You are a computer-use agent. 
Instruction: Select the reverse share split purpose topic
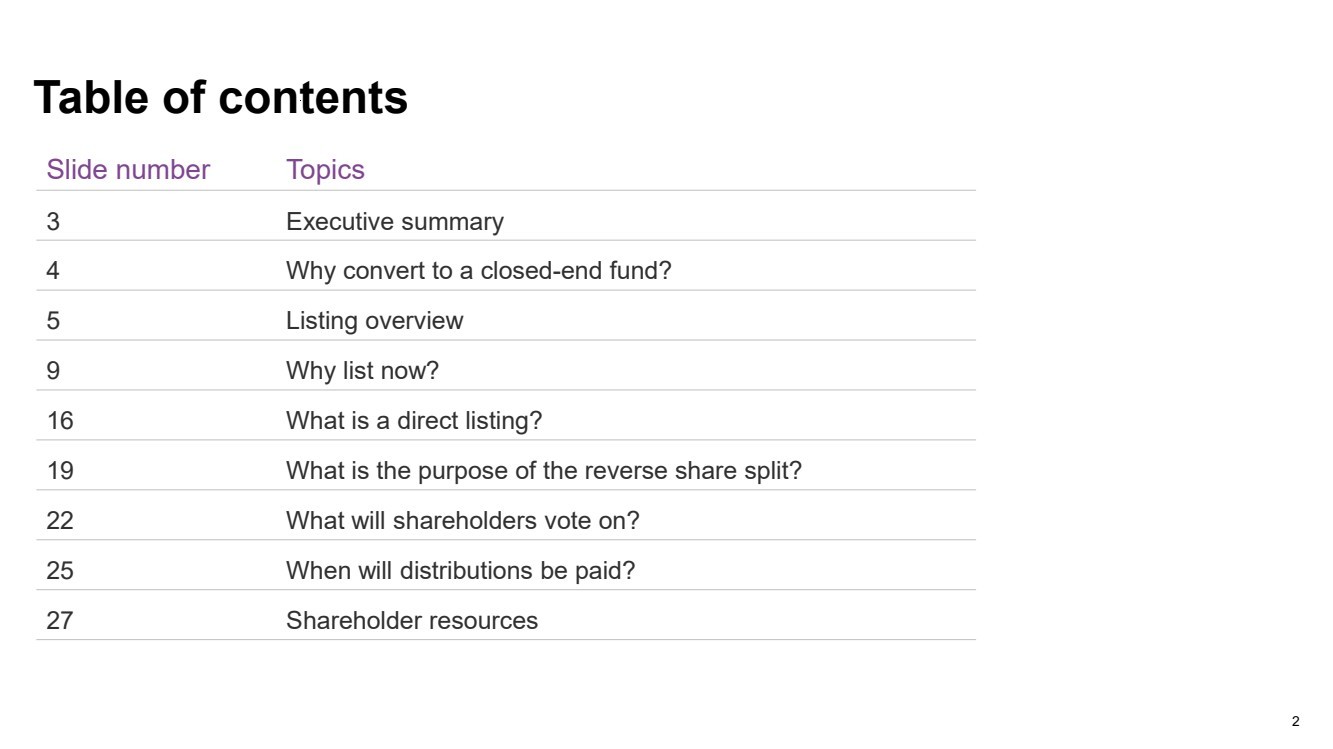click(x=544, y=471)
